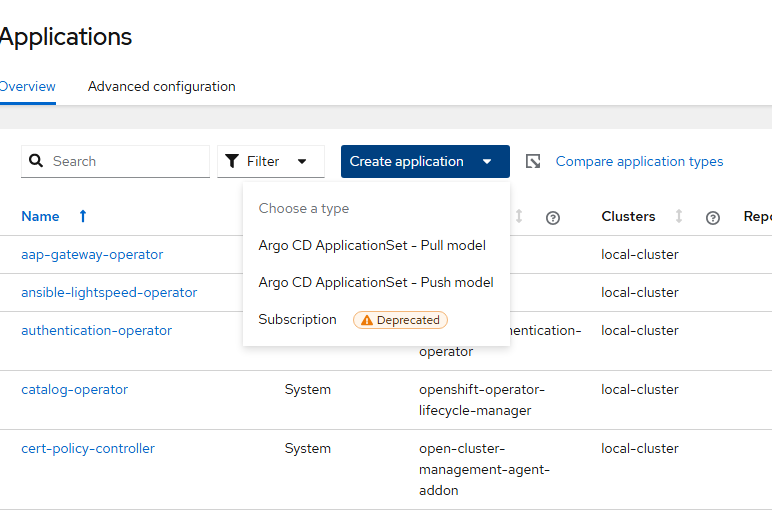Sort by Name using the arrow icon

click(x=83, y=216)
